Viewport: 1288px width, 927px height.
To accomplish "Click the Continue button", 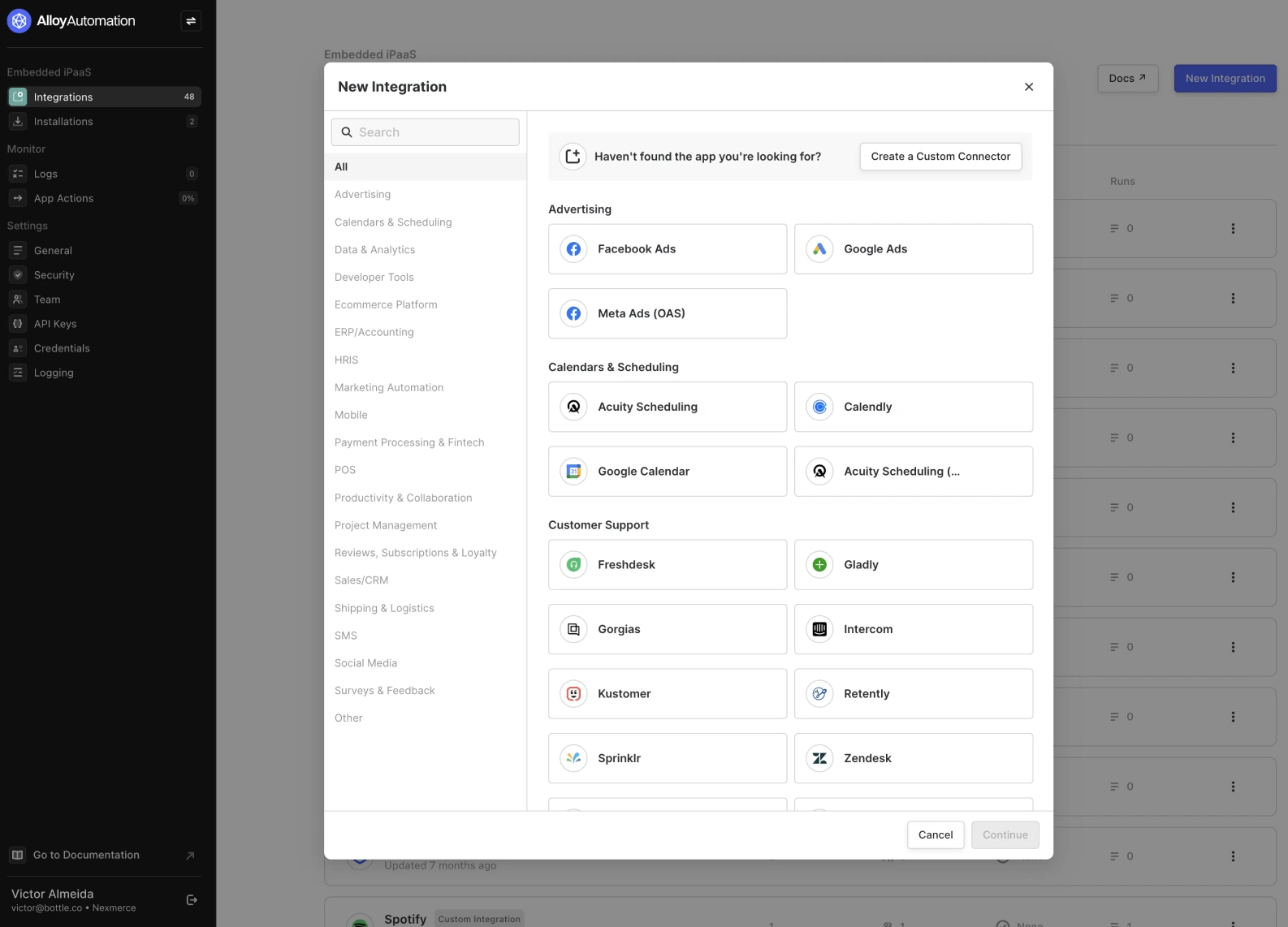I will point(1005,835).
